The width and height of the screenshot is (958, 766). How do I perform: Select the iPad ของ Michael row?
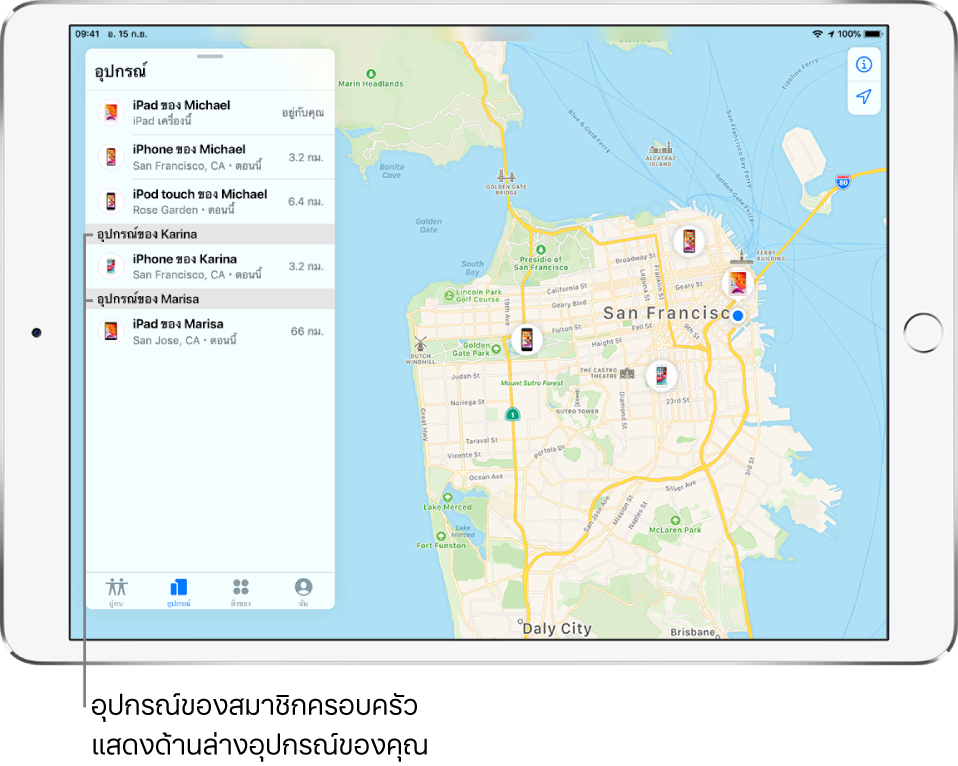point(210,113)
